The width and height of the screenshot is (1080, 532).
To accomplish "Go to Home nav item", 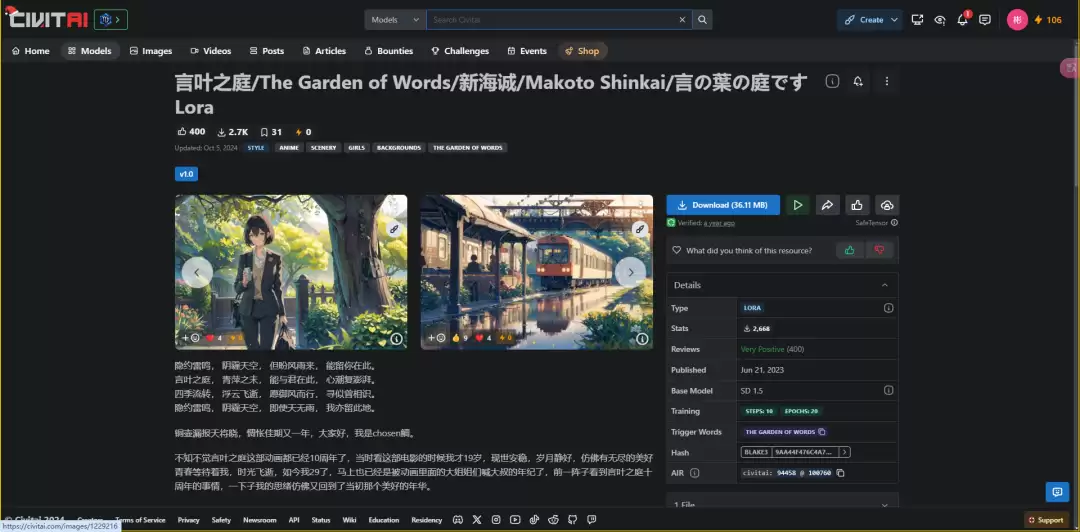I will click(x=30, y=51).
